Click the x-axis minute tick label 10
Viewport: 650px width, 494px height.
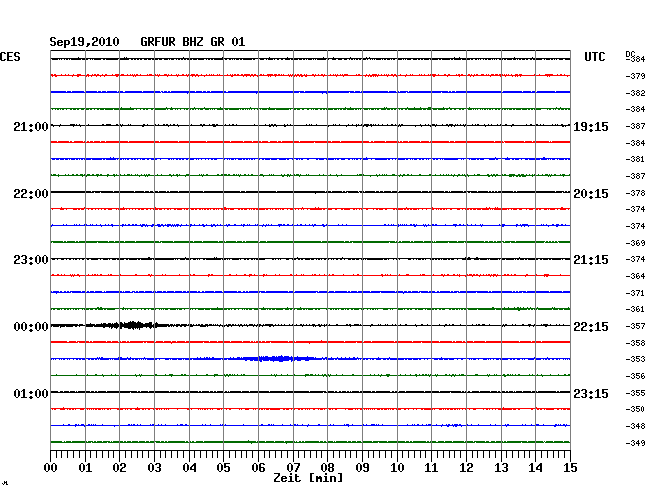[x=397, y=468]
